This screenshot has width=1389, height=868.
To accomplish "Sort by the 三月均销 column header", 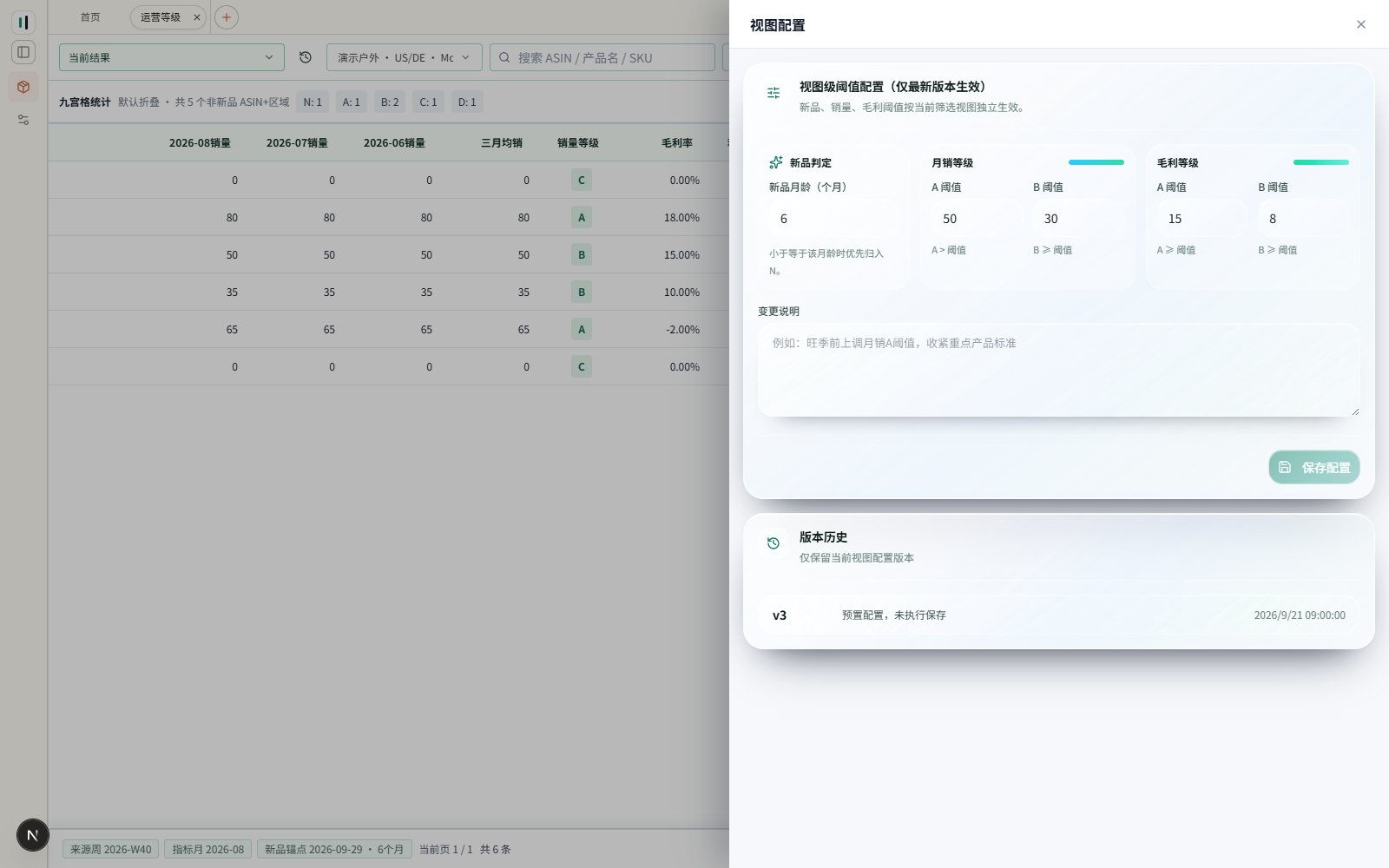I will (502, 143).
